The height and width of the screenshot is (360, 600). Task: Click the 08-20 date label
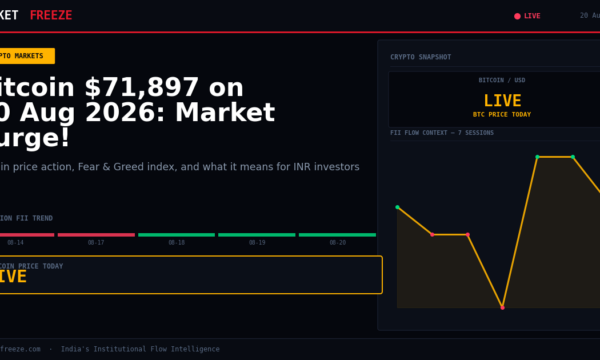(338, 243)
